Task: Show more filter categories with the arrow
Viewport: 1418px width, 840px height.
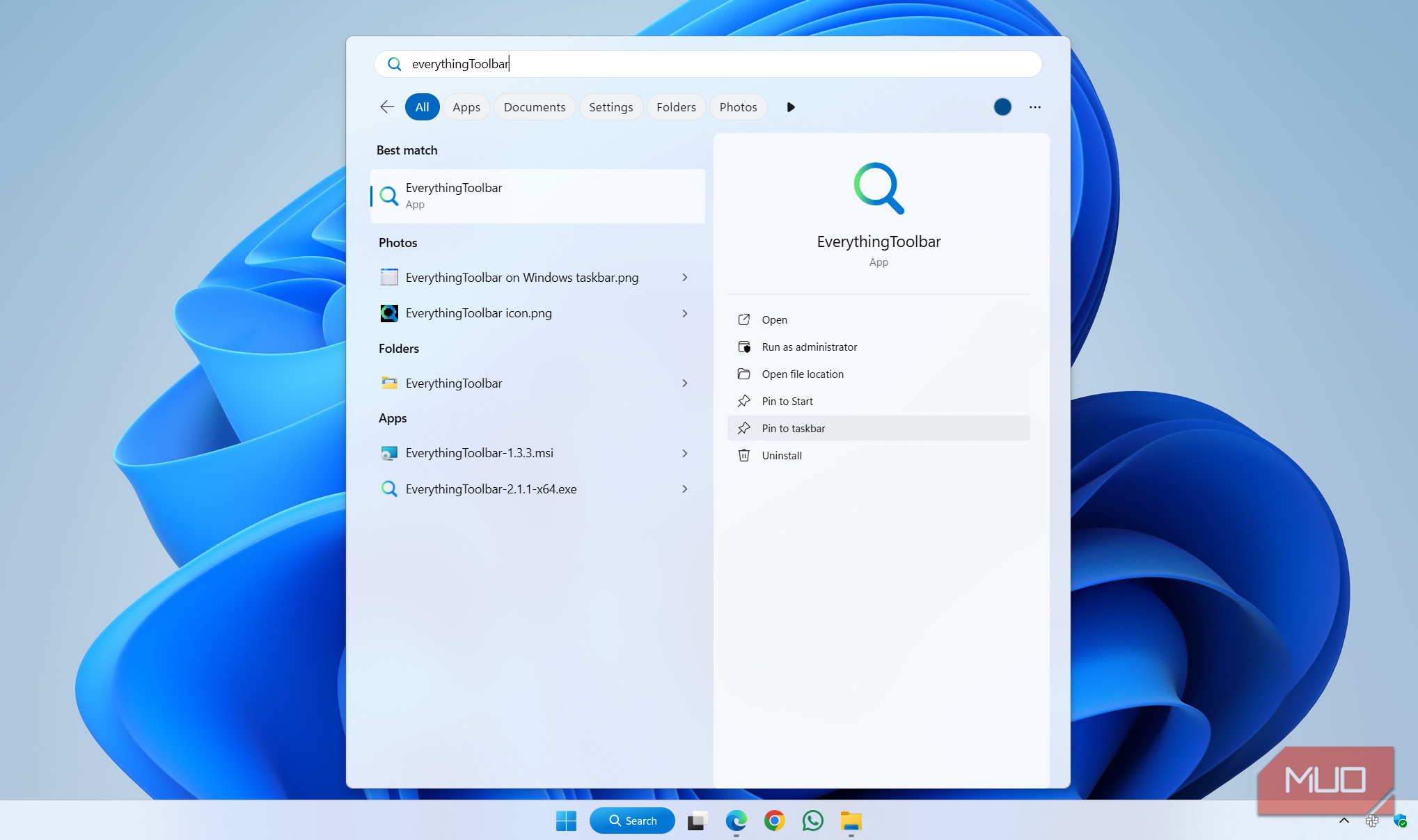Action: click(x=790, y=106)
